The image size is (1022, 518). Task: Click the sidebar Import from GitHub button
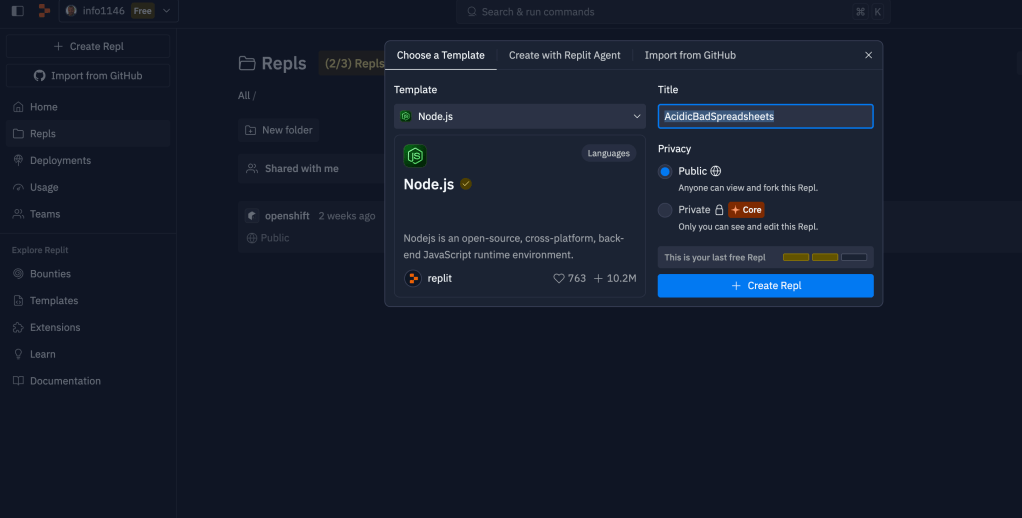(x=88, y=76)
